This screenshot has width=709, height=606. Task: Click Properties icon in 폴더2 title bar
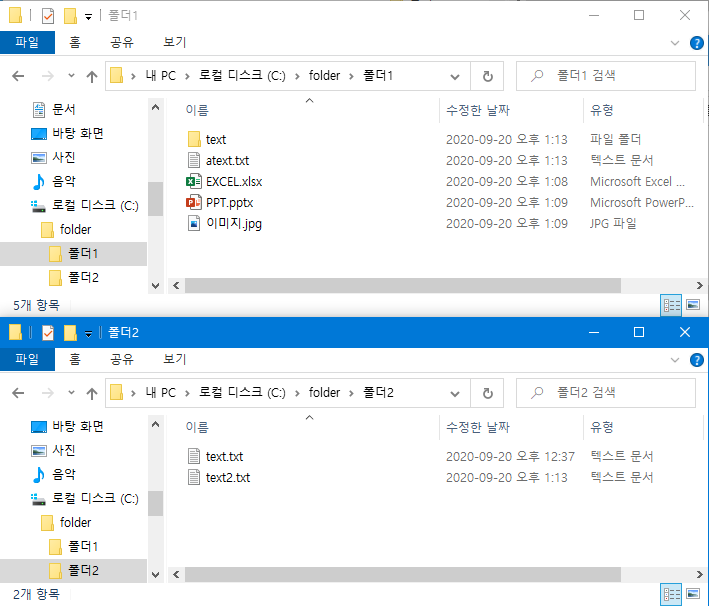point(48,333)
